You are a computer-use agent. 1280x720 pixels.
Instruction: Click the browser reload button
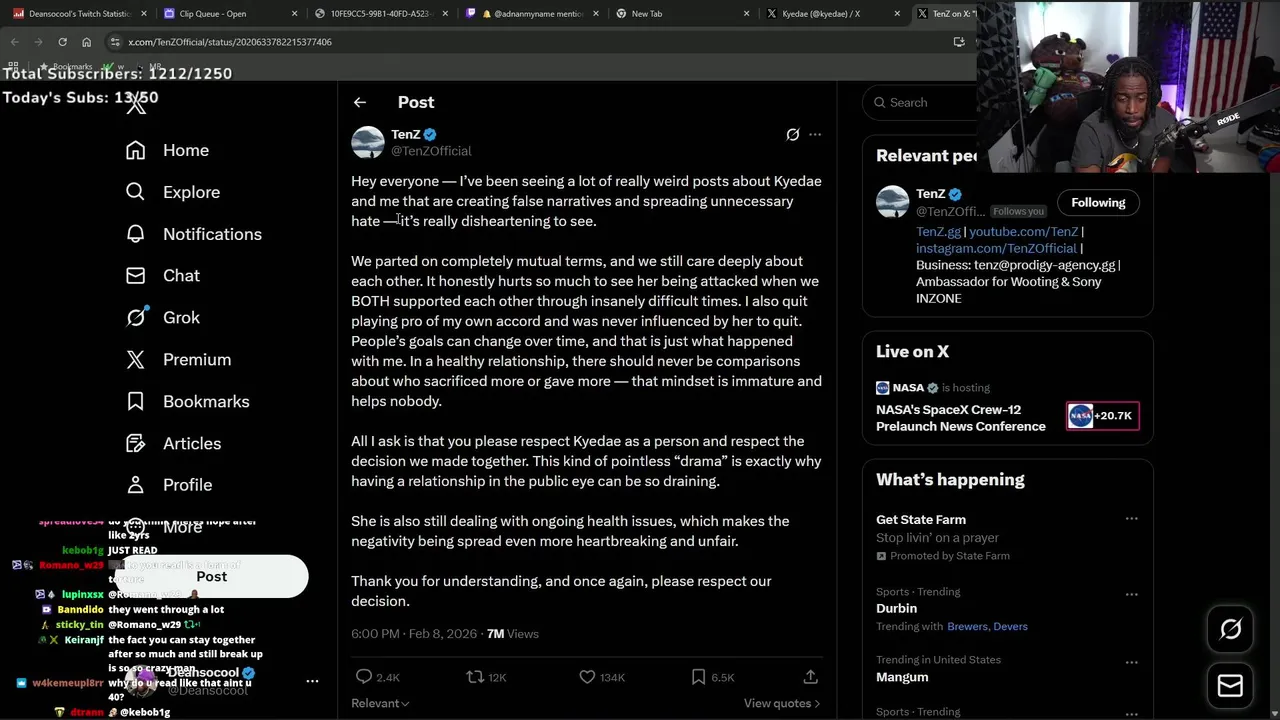pos(62,42)
